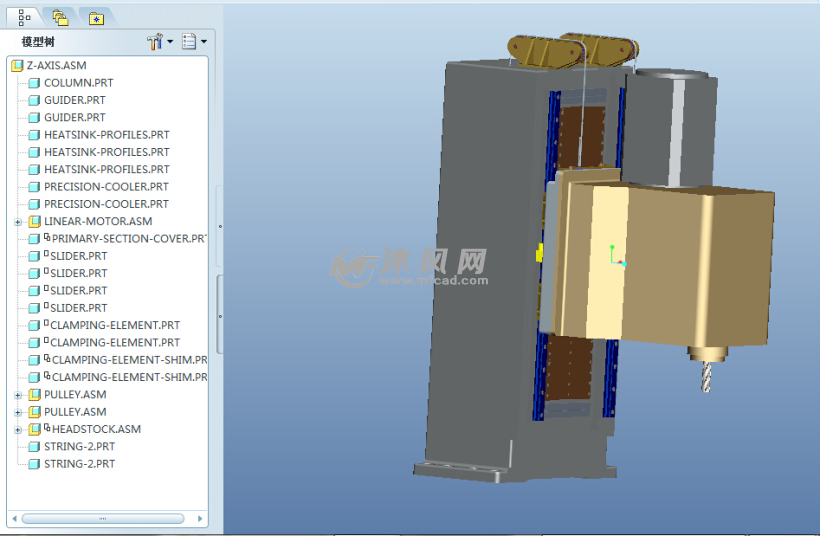Viewport: 820px width, 536px height.
Task: Expand the first PULLEY.ASM node
Action: click(17, 395)
